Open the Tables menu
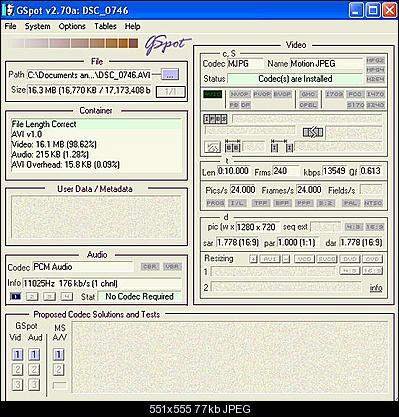 pos(105,26)
